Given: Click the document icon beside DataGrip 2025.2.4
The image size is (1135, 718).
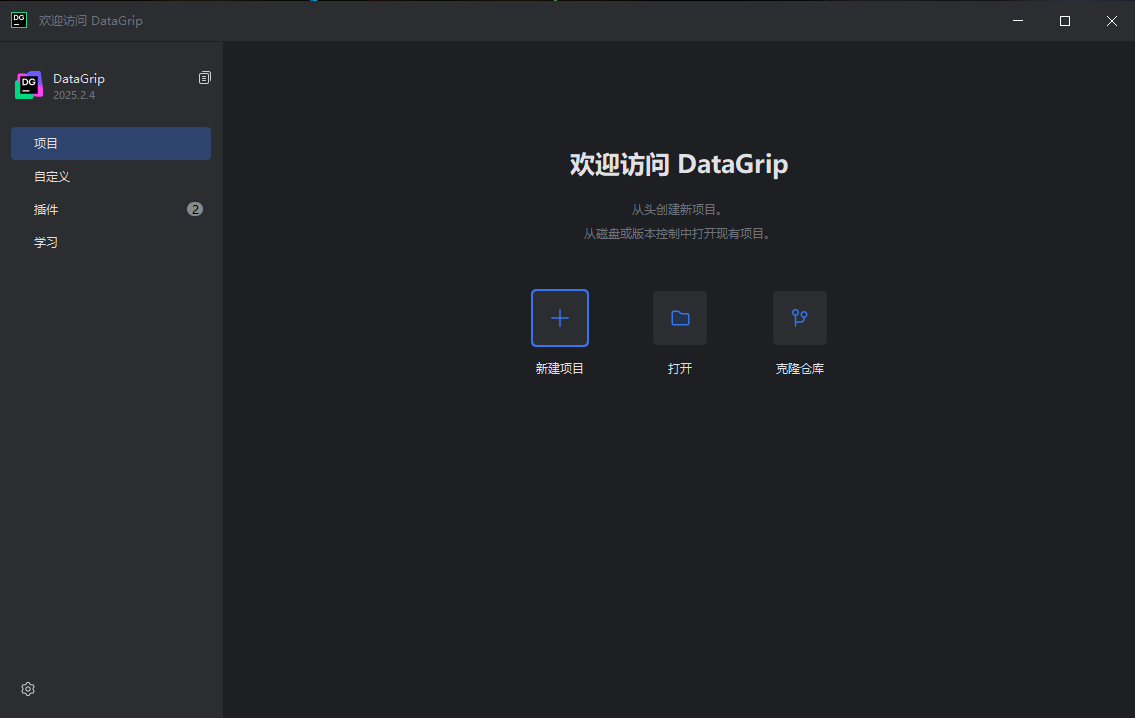Looking at the screenshot, I should [x=205, y=77].
